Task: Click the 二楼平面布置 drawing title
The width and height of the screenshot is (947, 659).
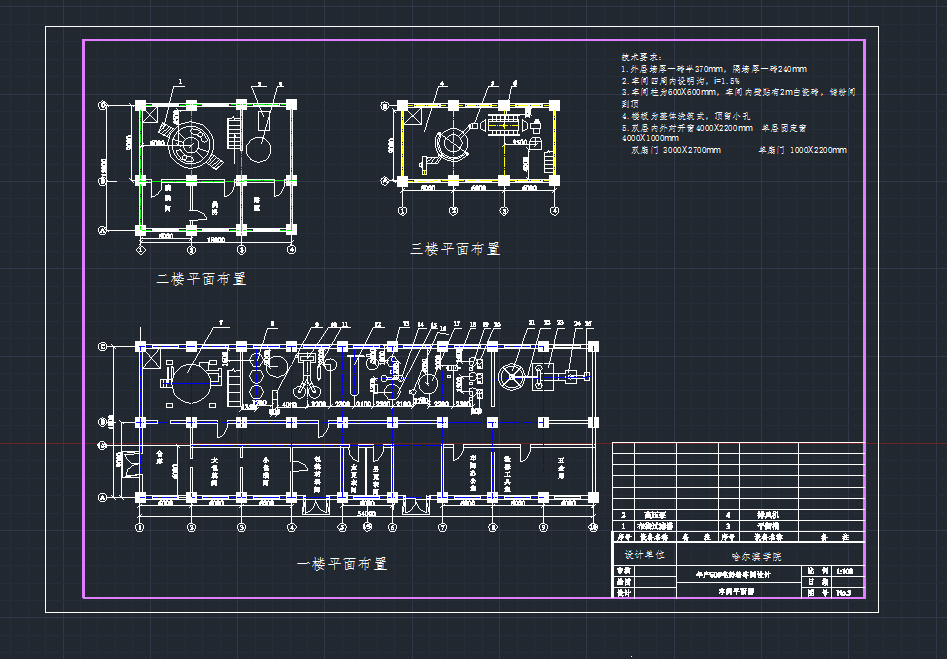Action: pos(200,279)
